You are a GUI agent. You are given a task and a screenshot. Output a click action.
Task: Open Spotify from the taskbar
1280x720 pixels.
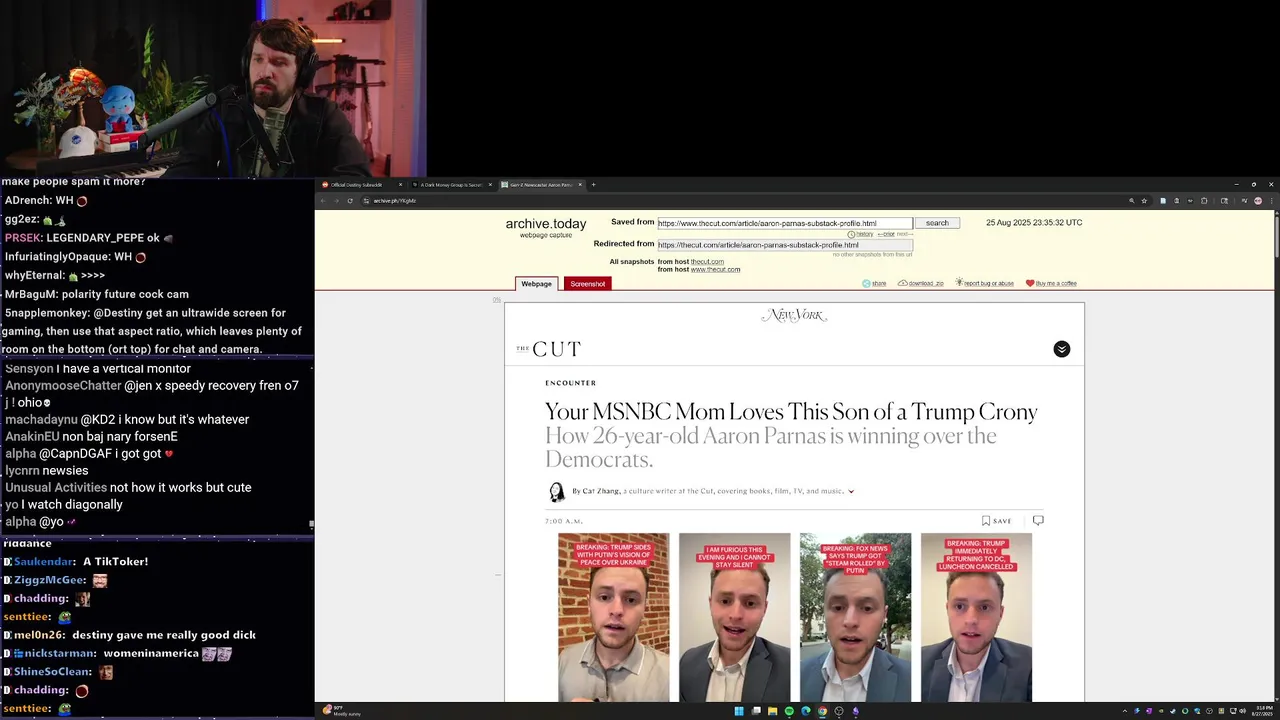pos(789,711)
